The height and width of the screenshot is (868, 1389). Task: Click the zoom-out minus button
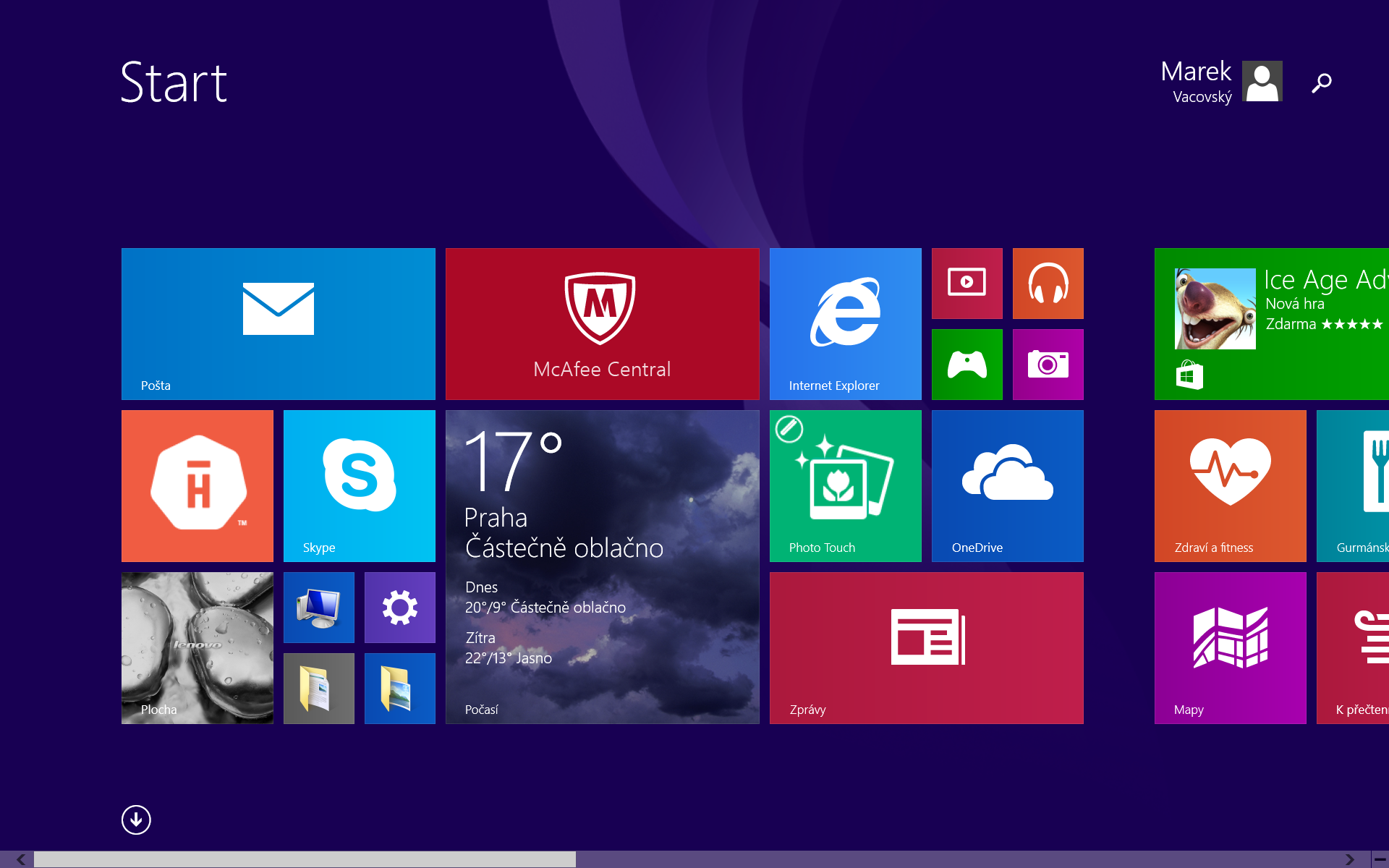click(x=1380, y=859)
